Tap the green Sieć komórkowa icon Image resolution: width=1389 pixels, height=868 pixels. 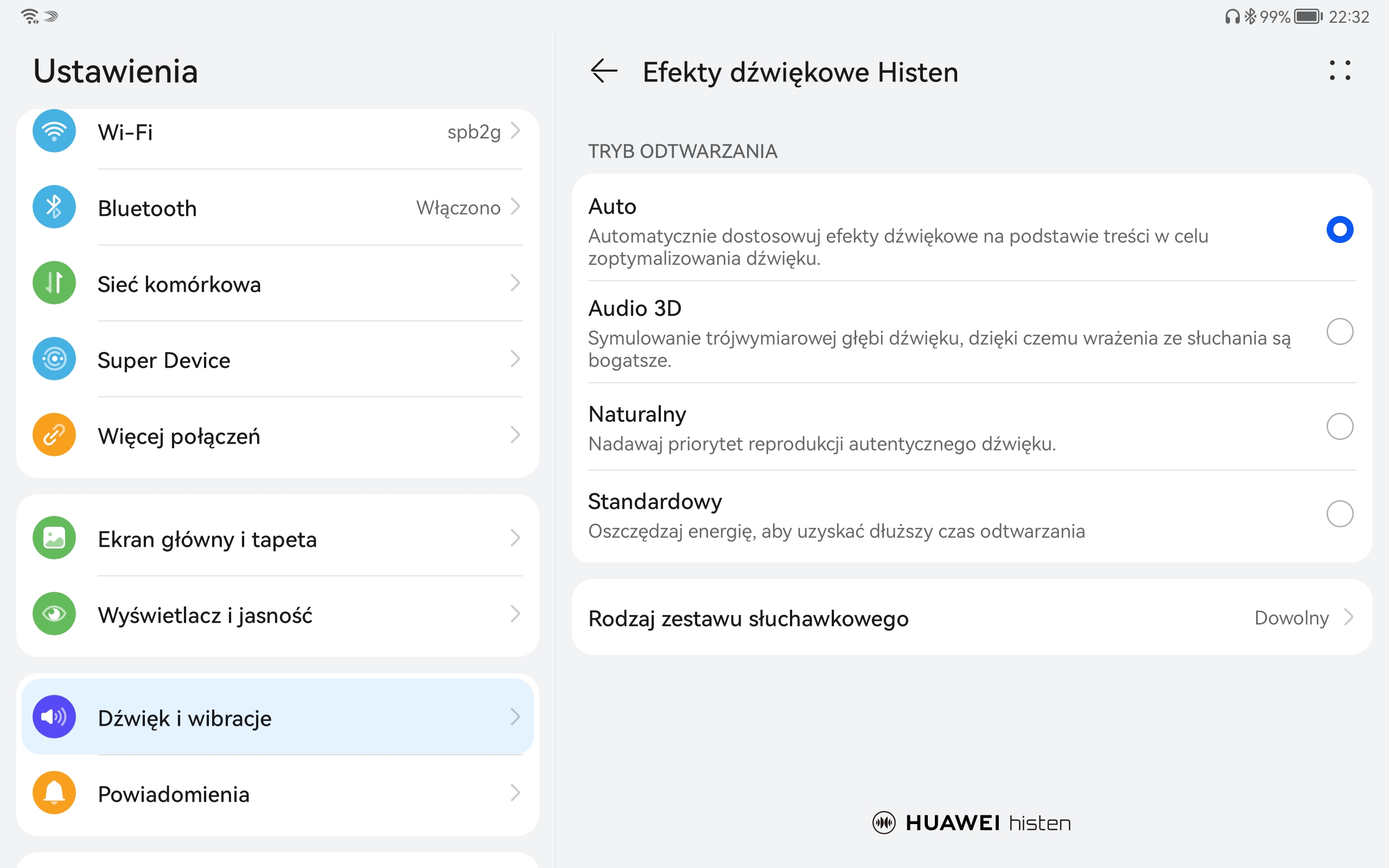(x=54, y=283)
